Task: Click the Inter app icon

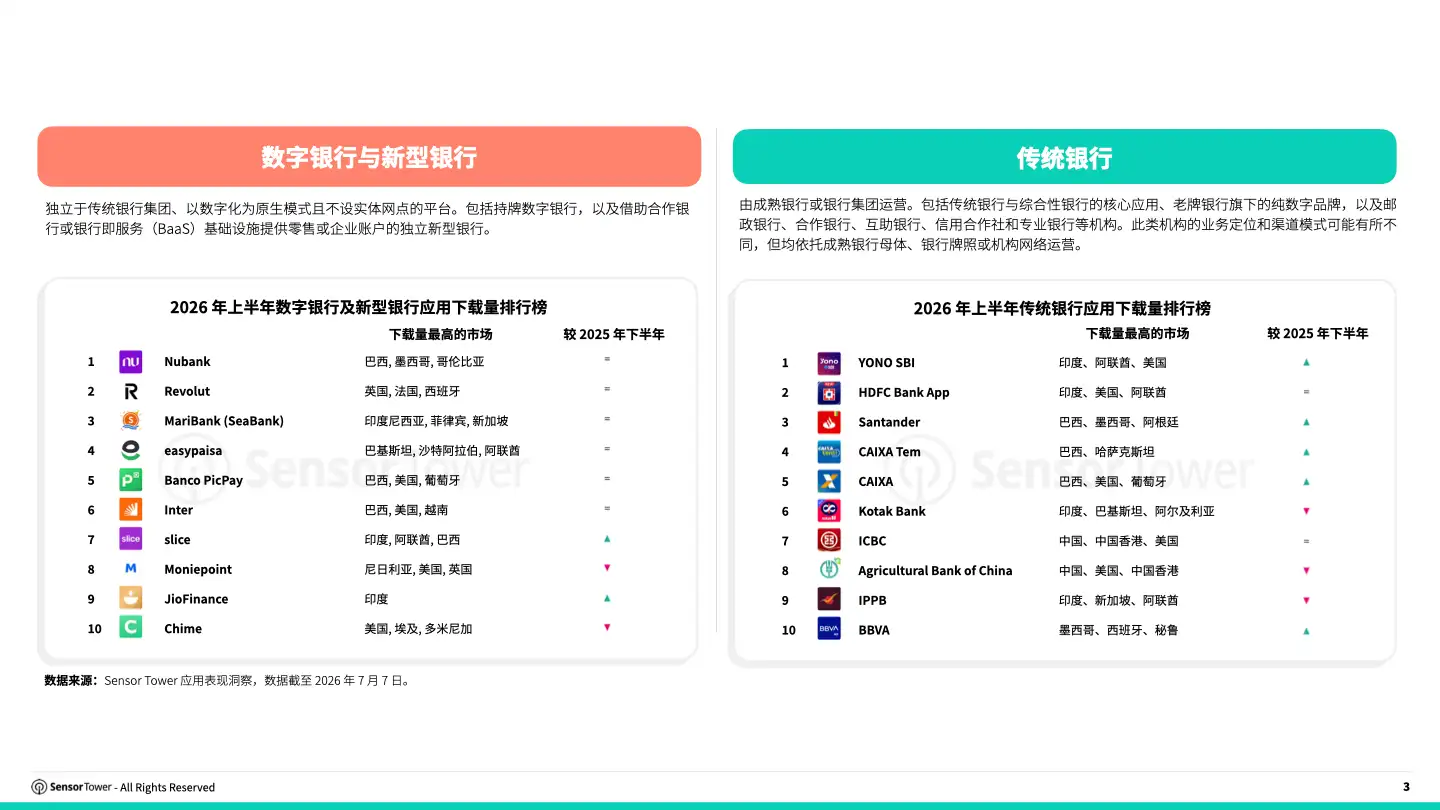Action: click(130, 510)
